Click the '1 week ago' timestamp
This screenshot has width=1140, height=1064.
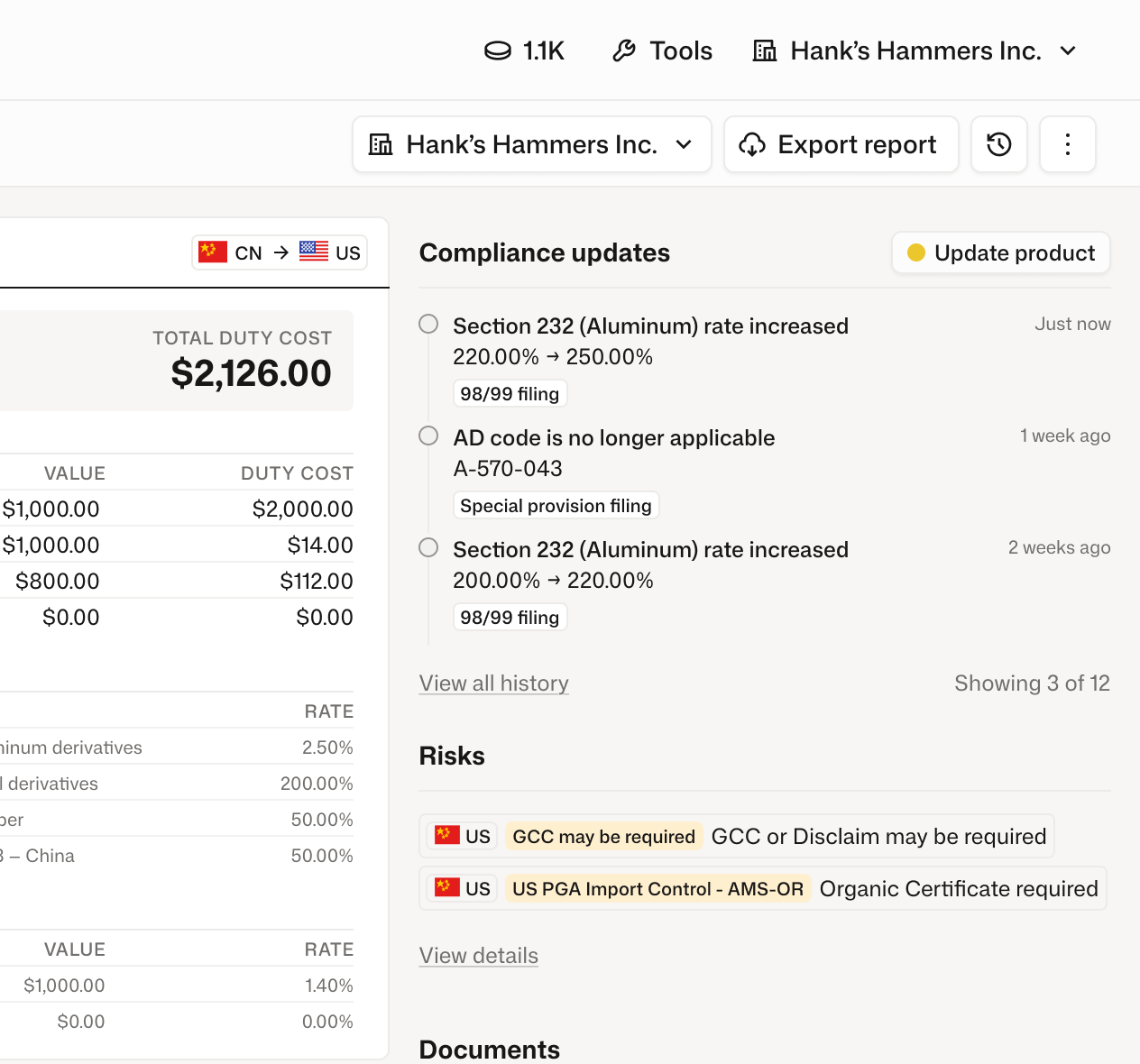coord(1065,436)
